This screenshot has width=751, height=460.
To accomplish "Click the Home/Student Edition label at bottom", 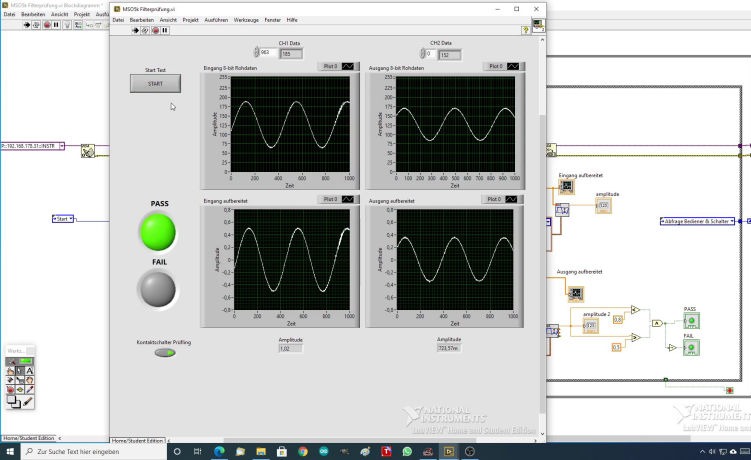I will coord(138,441).
